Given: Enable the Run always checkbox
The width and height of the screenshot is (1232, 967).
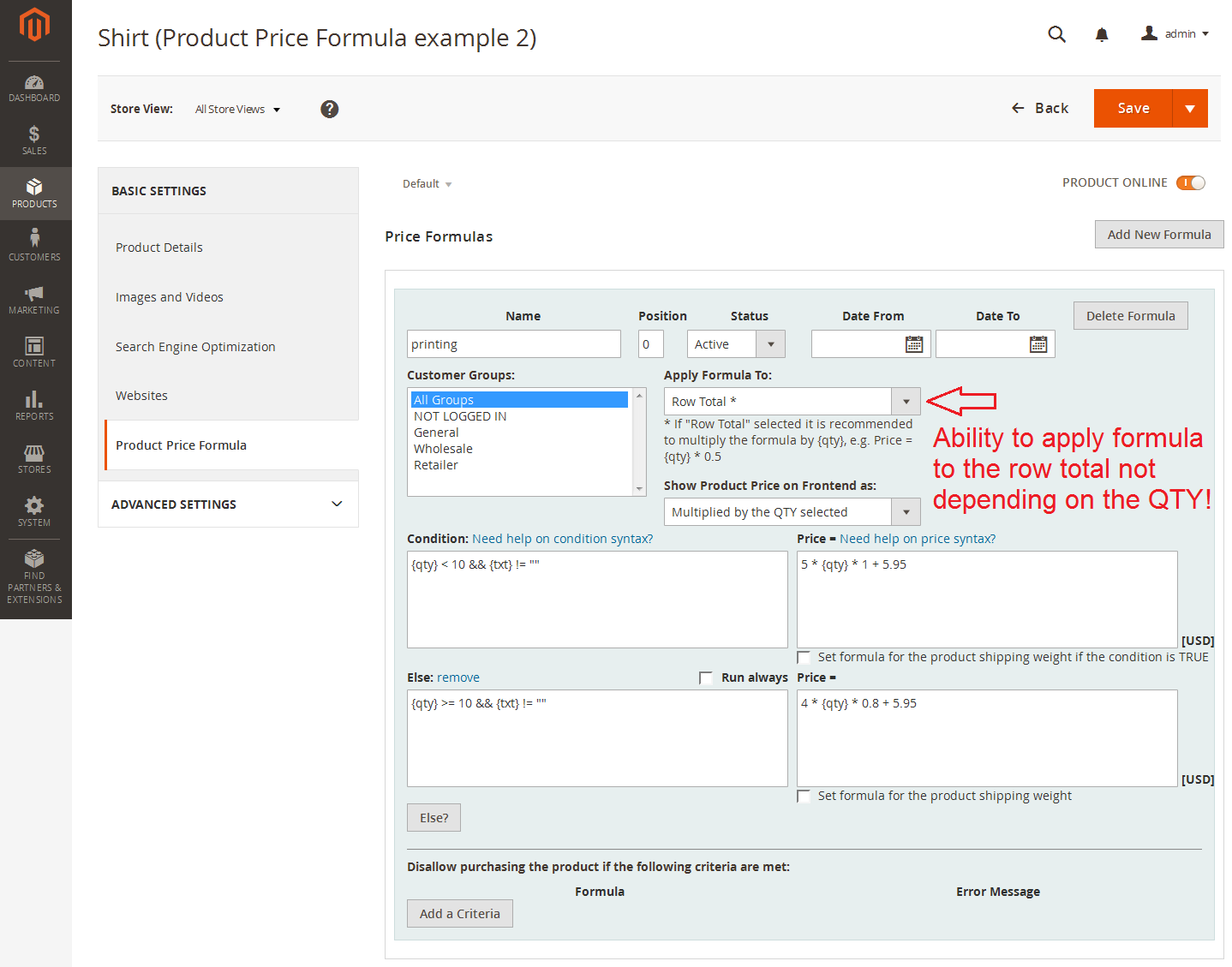Looking at the screenshot, I should pos(706,677).
